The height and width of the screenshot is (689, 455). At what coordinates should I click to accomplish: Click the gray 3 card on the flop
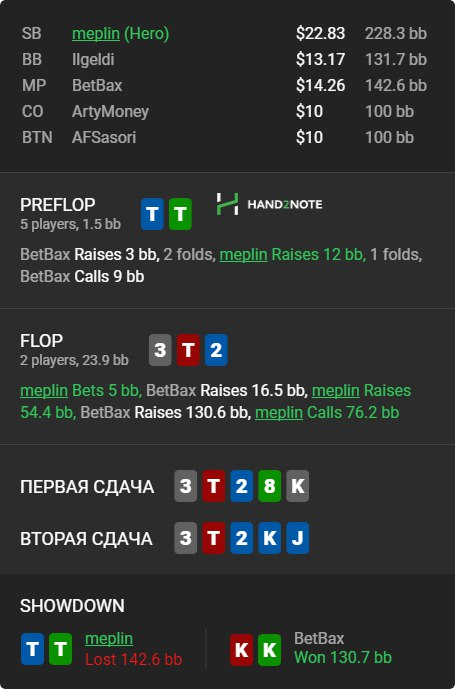click(x=160, y=350)
